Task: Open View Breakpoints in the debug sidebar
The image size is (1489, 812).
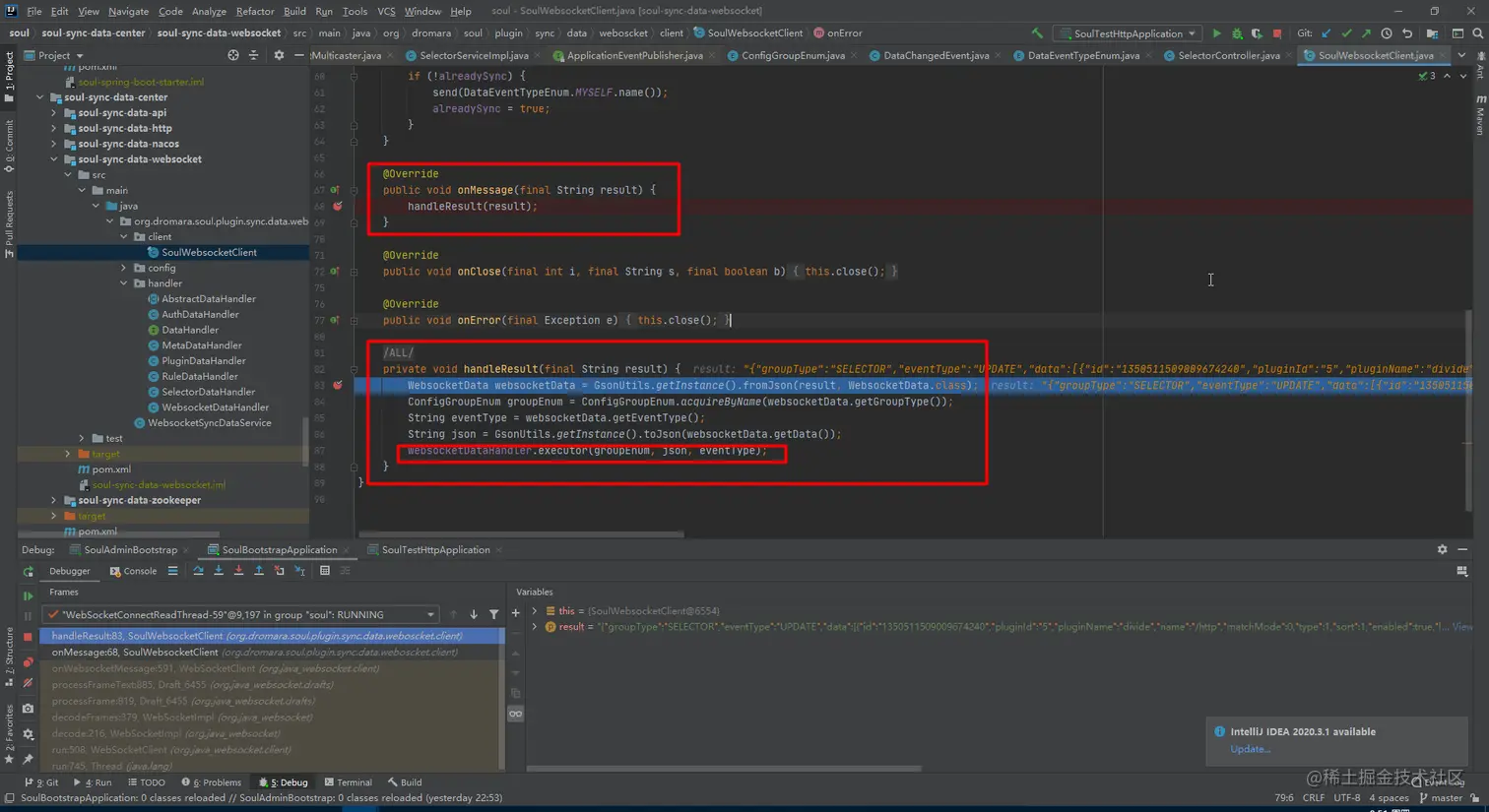Action: click(x=28, y=662)
